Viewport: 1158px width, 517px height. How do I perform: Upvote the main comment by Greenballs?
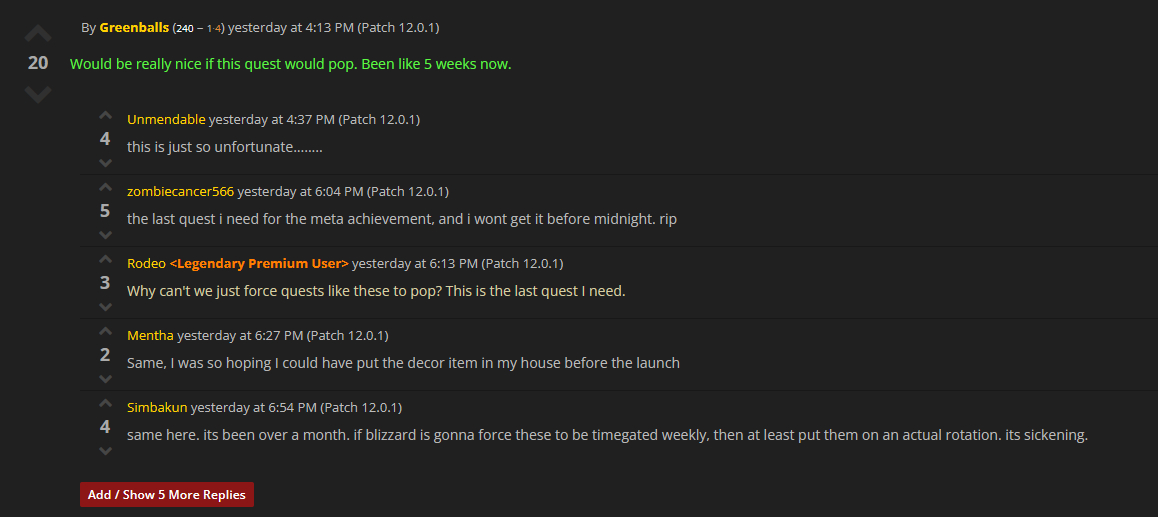38,34
